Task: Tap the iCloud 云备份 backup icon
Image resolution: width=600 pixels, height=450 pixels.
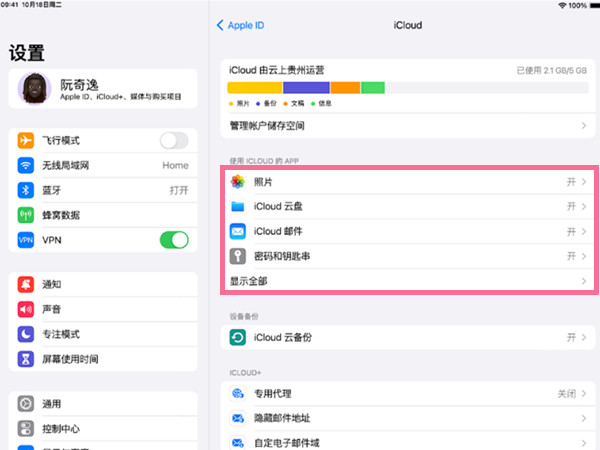Action: point(238,338)
